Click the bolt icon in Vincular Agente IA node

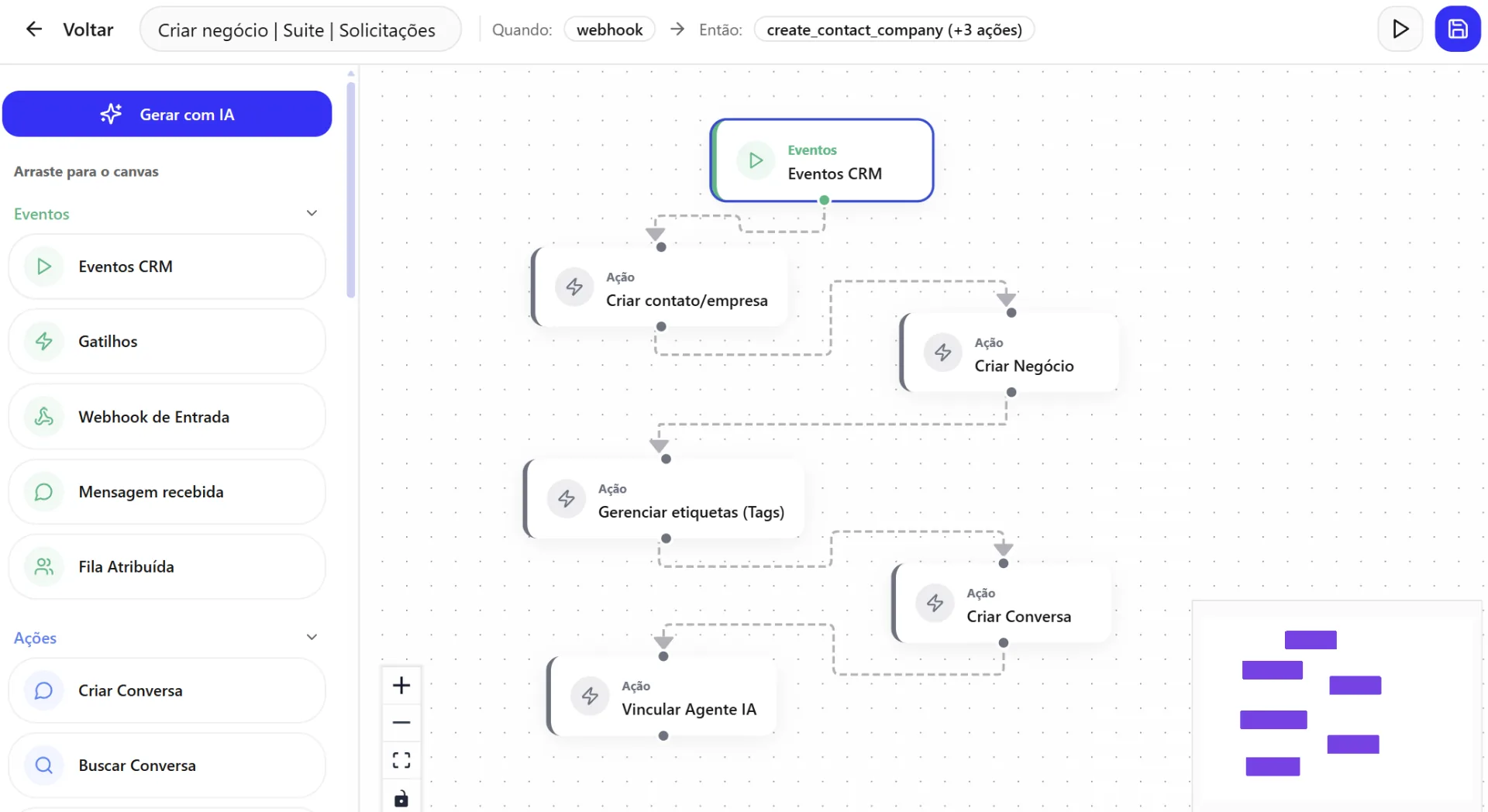(x=590, y=696)
